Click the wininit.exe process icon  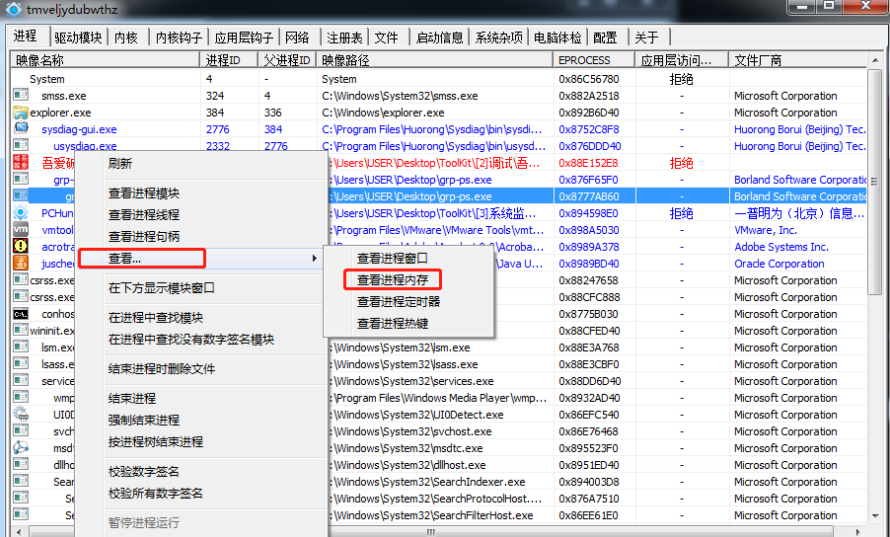[20, 330]
